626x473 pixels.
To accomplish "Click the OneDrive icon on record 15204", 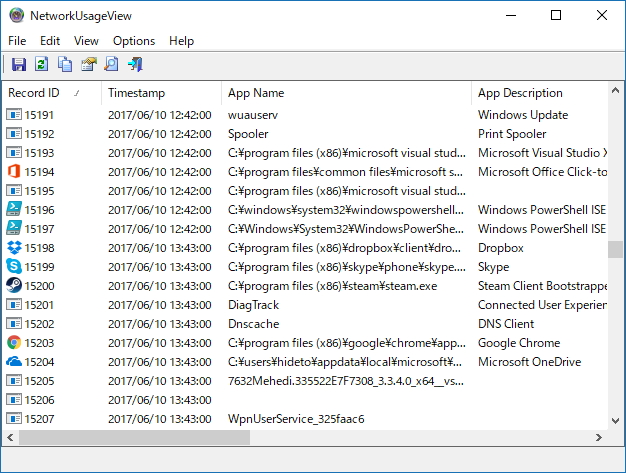I will coord(14,362).
